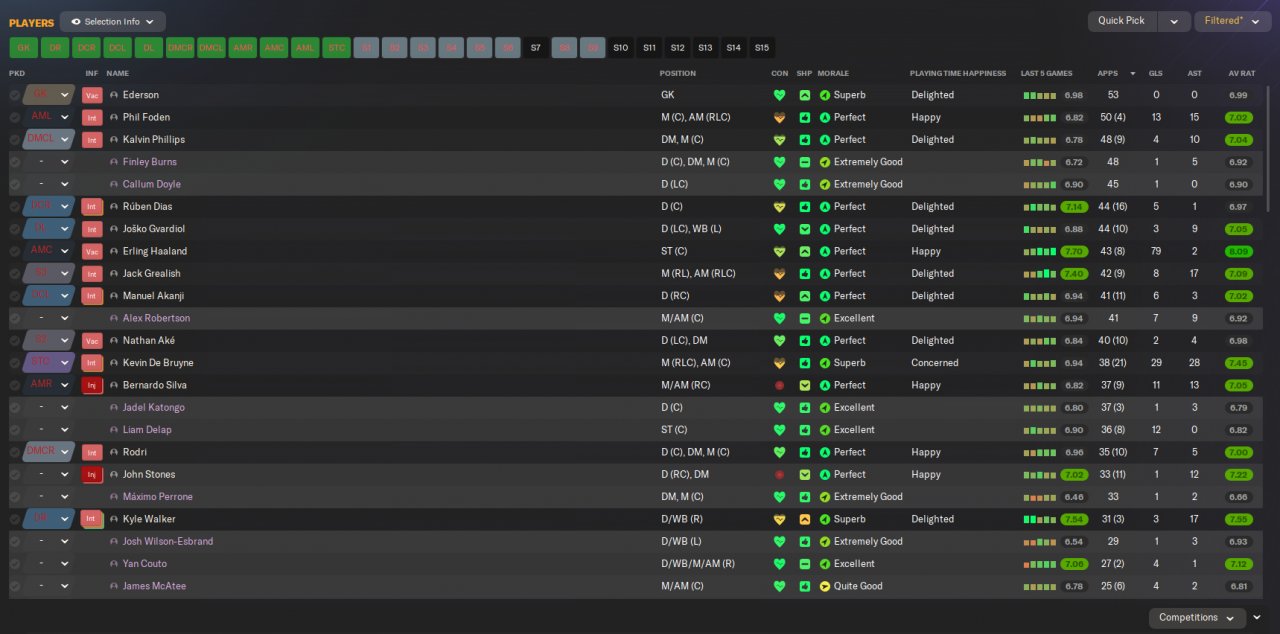Click the Vac info badge beside Ederson
Screen dimensions: 1280x634
click(93, 95)
